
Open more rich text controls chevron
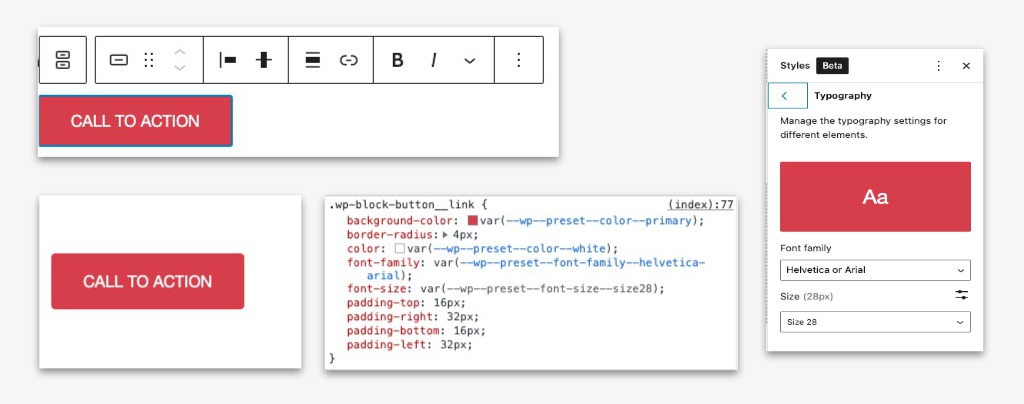[470, 61]
